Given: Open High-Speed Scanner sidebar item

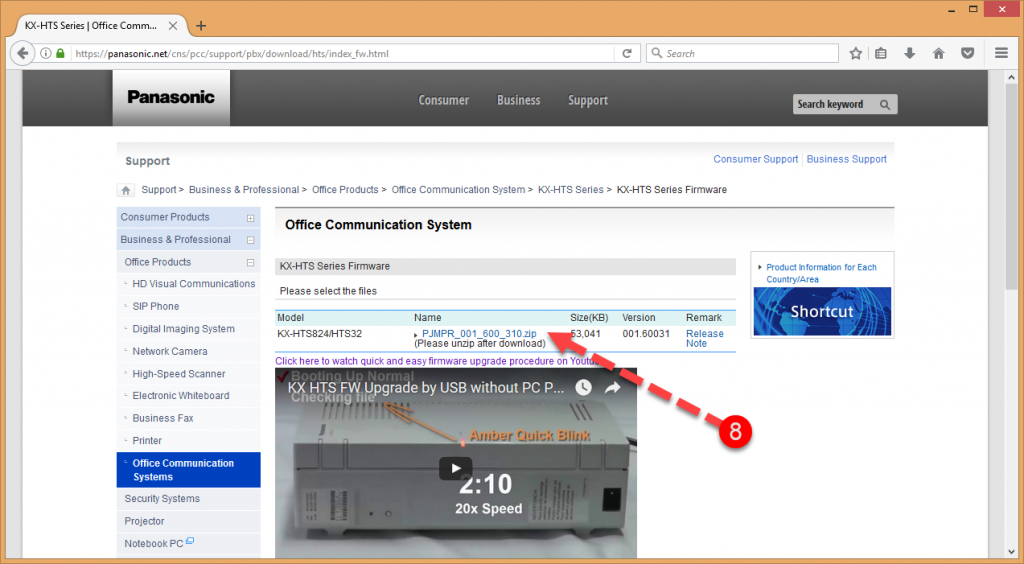Looking at the screenshot, I should click(178, 374).
